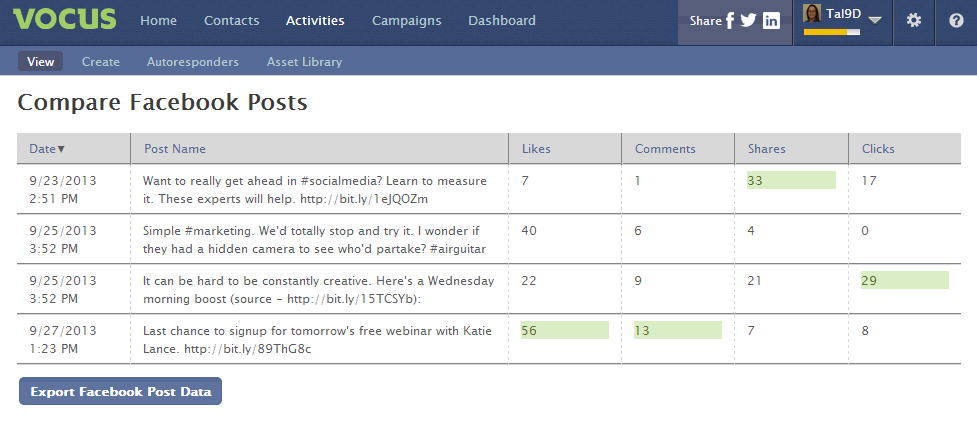Click the highlighted 56 likes bar
Viewport: 977px width, 426px height.
coord(565,330)
